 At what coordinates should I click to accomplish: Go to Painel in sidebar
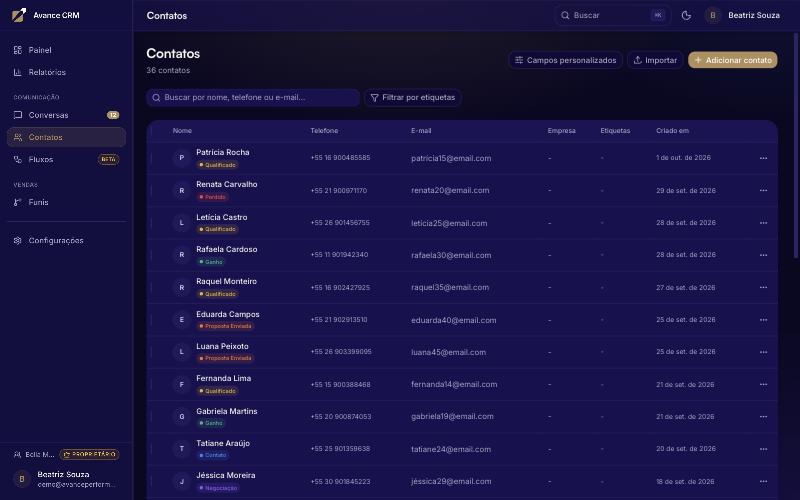[66, 50]
